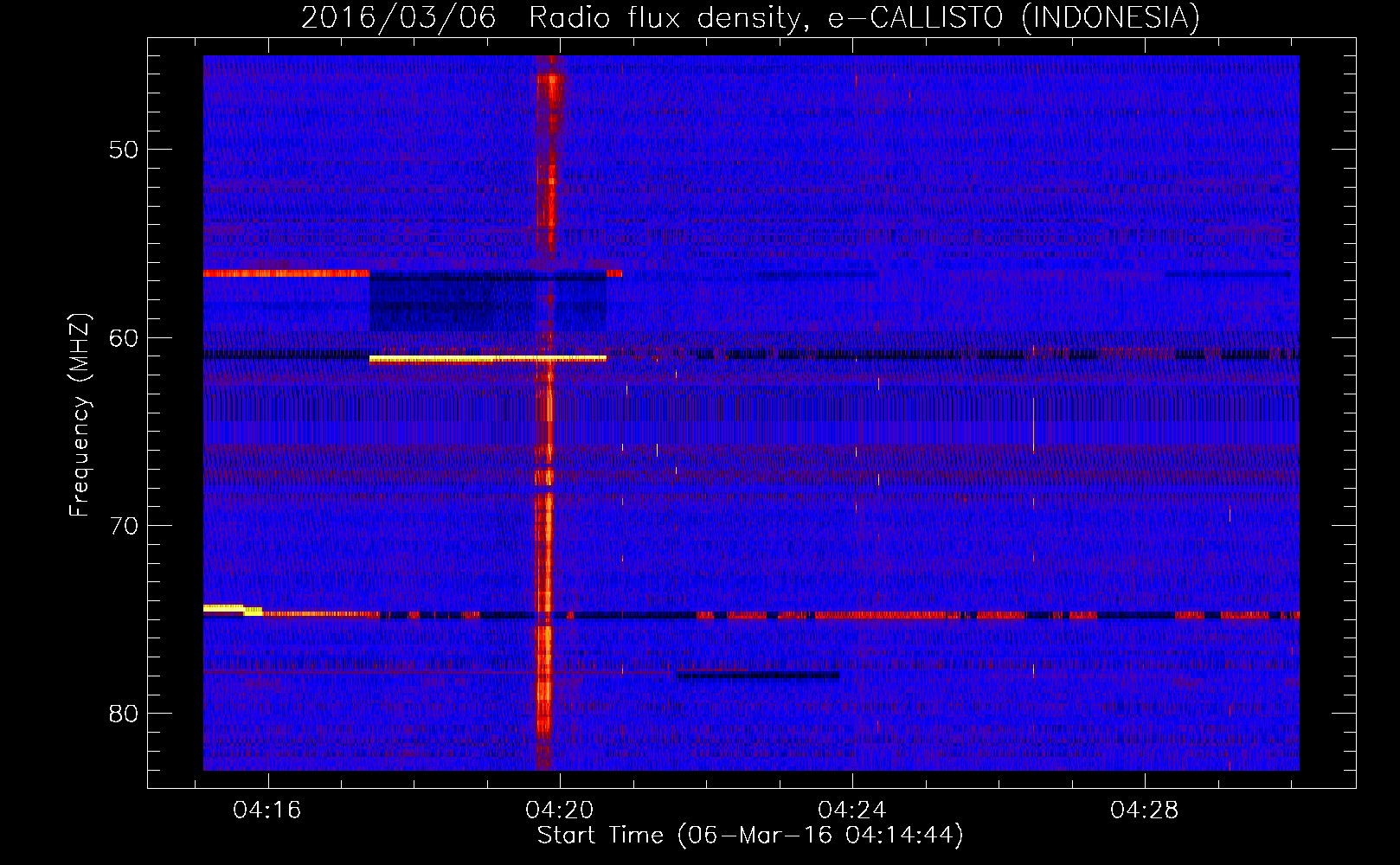The width and height of the screenshot is (1400, 865).
Task: Click the '50' frequency tick label
Action: point(124,150)
